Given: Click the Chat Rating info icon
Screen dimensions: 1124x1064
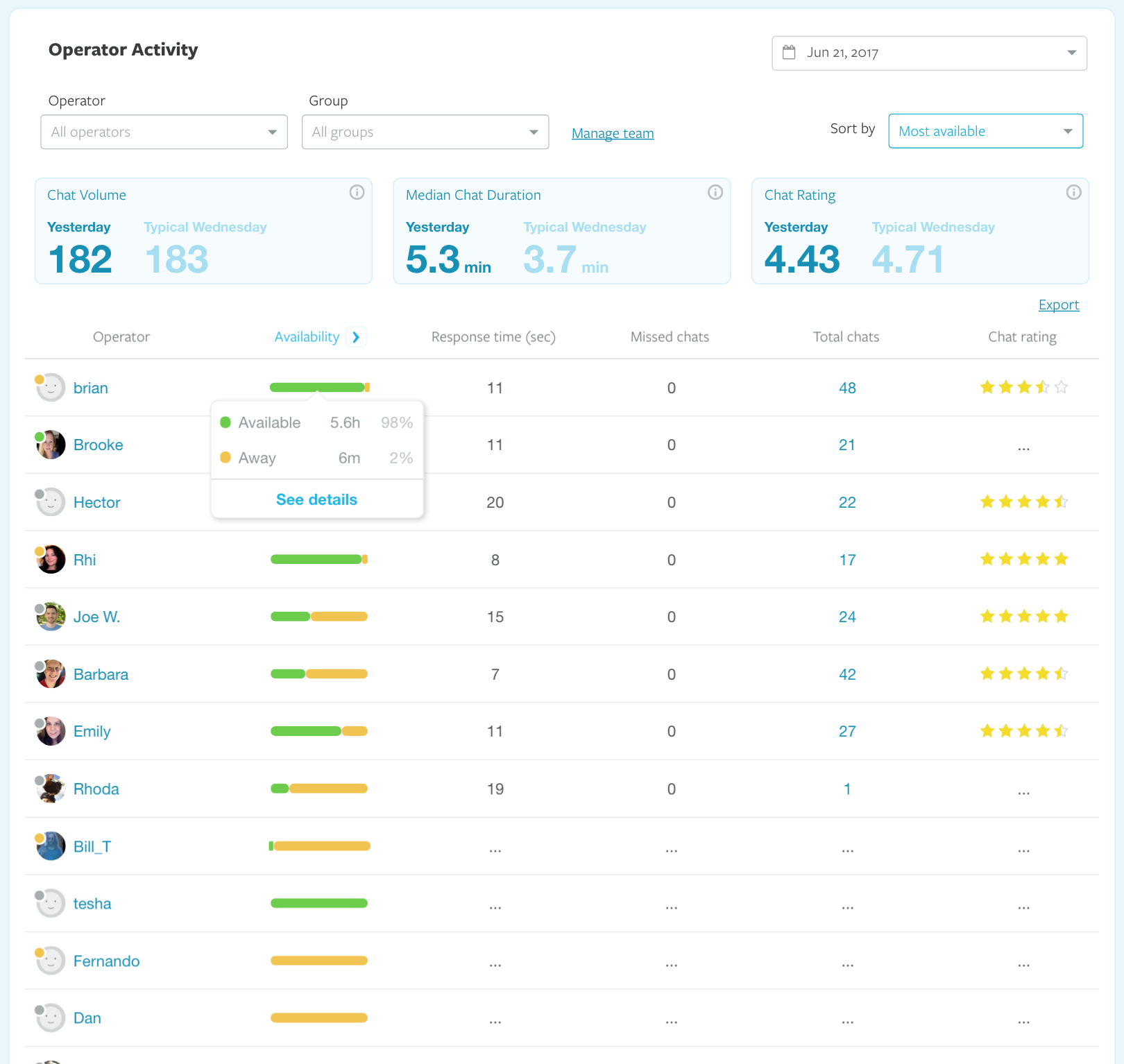Looking at the screenshot, I should click(x=1073, y=193).
